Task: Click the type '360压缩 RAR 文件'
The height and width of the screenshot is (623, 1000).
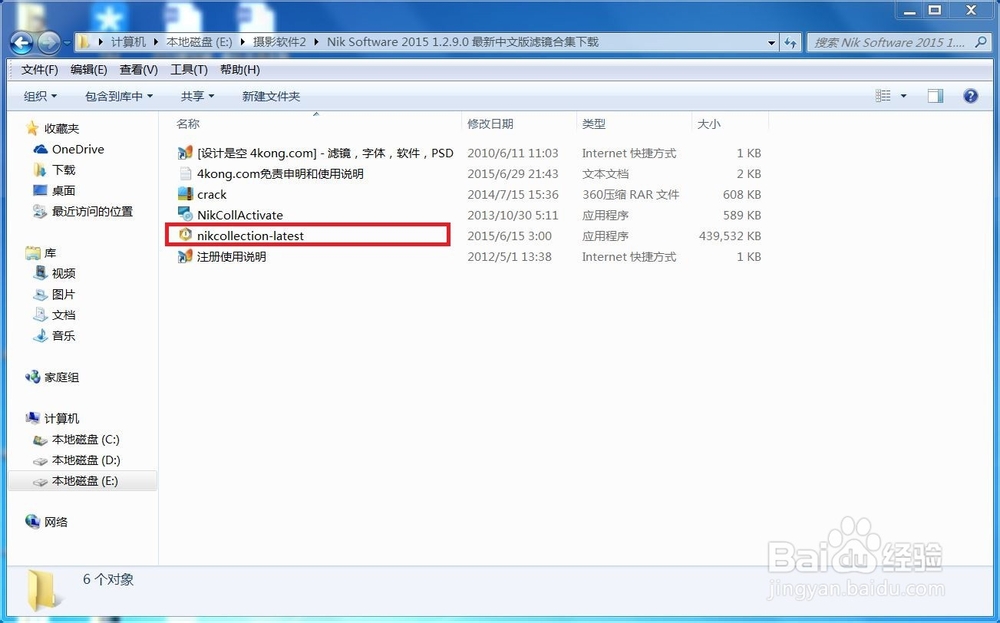Action: point(631,194)
